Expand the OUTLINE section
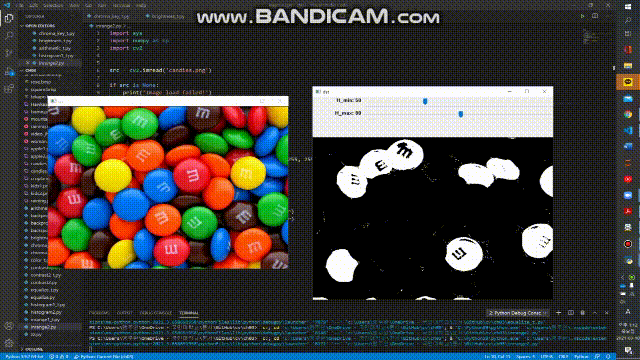 coord(34,349)
